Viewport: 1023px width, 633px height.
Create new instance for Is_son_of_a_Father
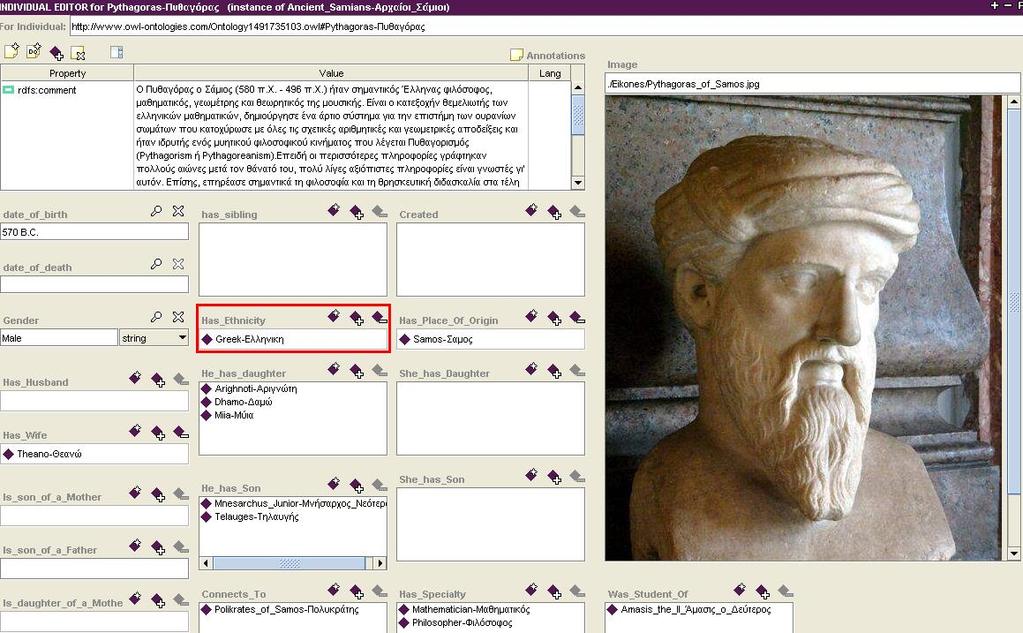135,546
